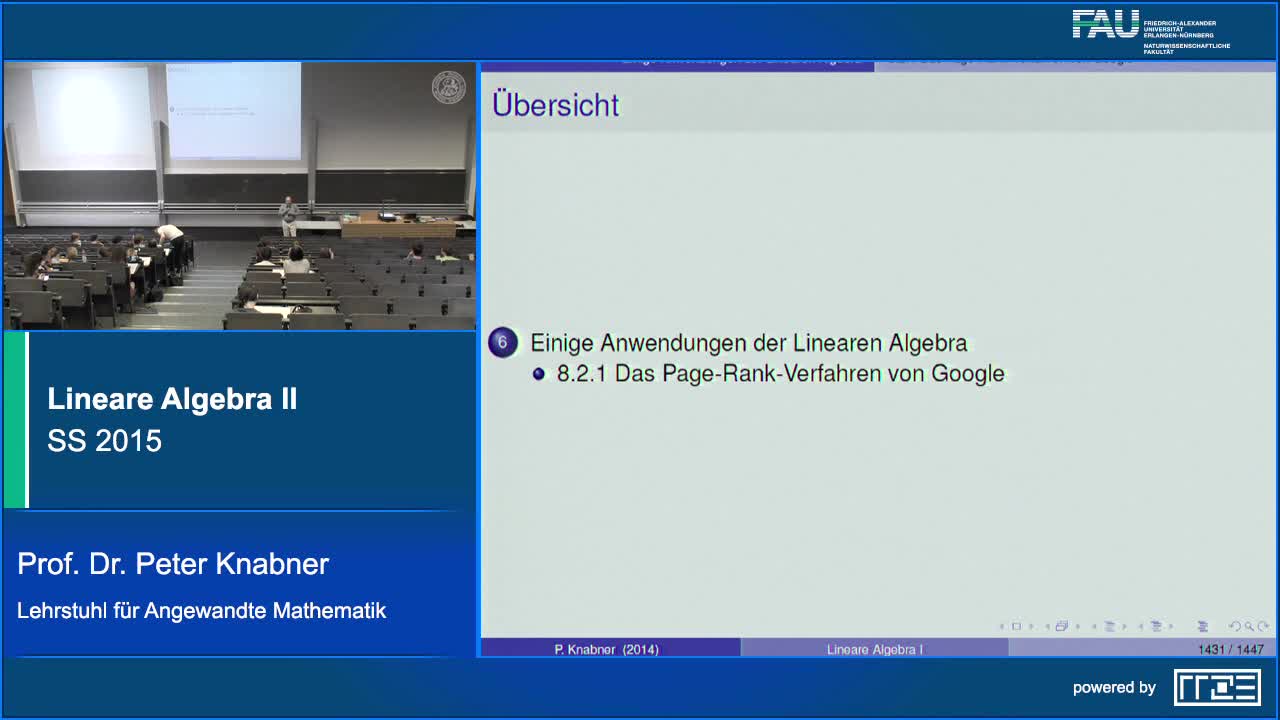Viewport: 1280px width, 720px height.
Task: Click the magnifier search icon in the slide navigation
Action: click(x=1250, y=627)
